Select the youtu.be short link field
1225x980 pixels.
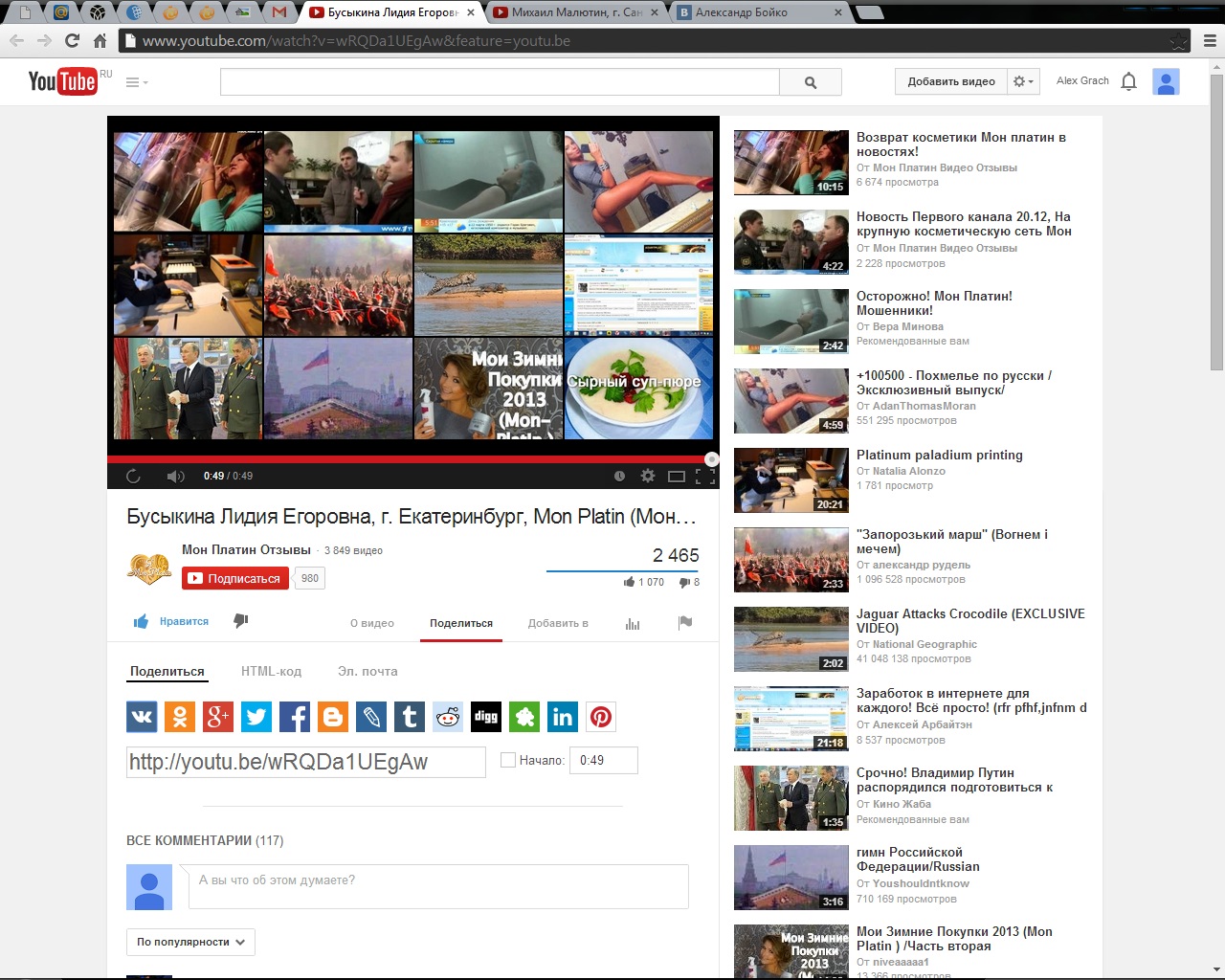[x=306, y=762]
